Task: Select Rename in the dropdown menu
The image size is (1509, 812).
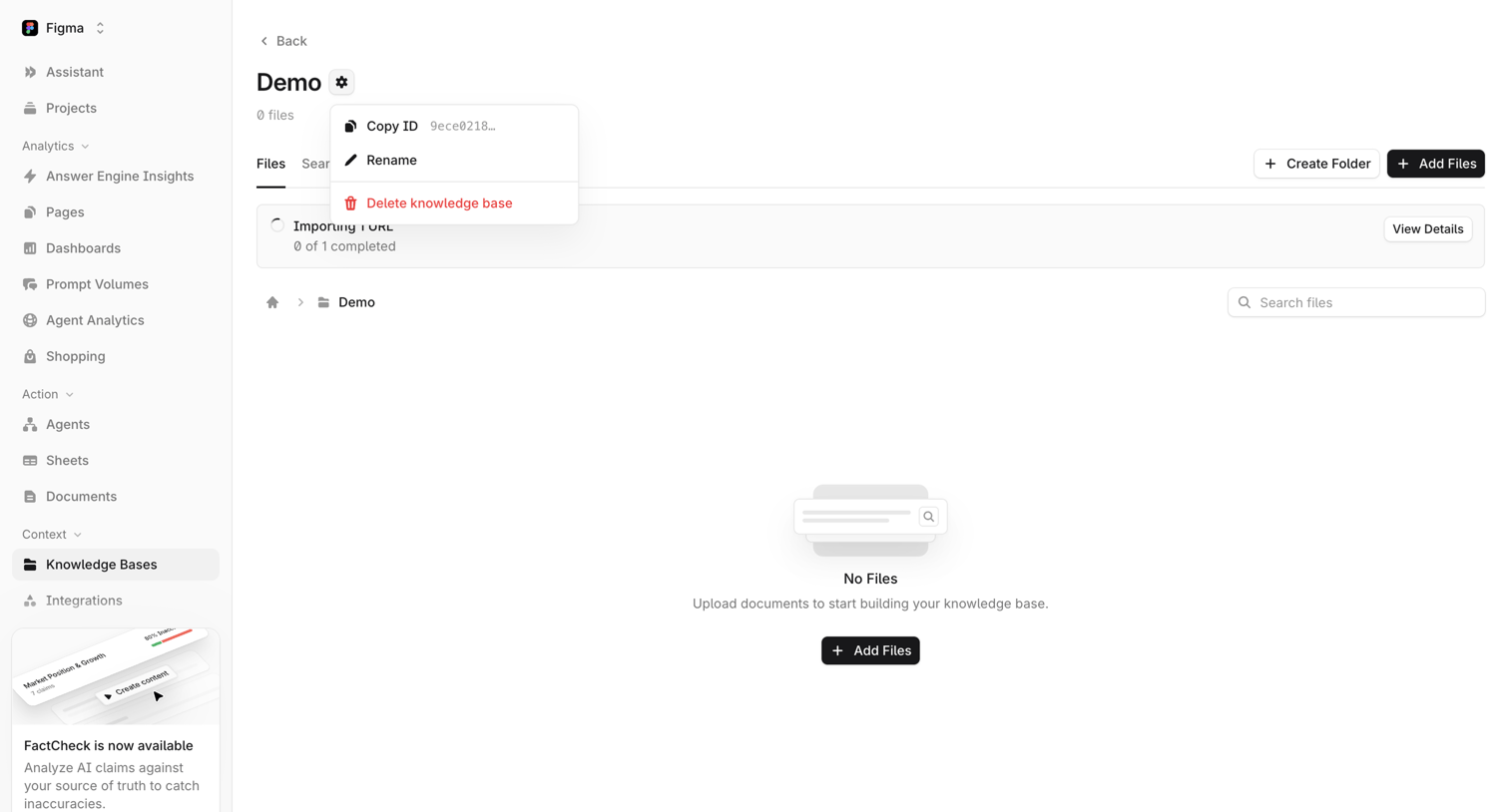Action: click(454, 160)
